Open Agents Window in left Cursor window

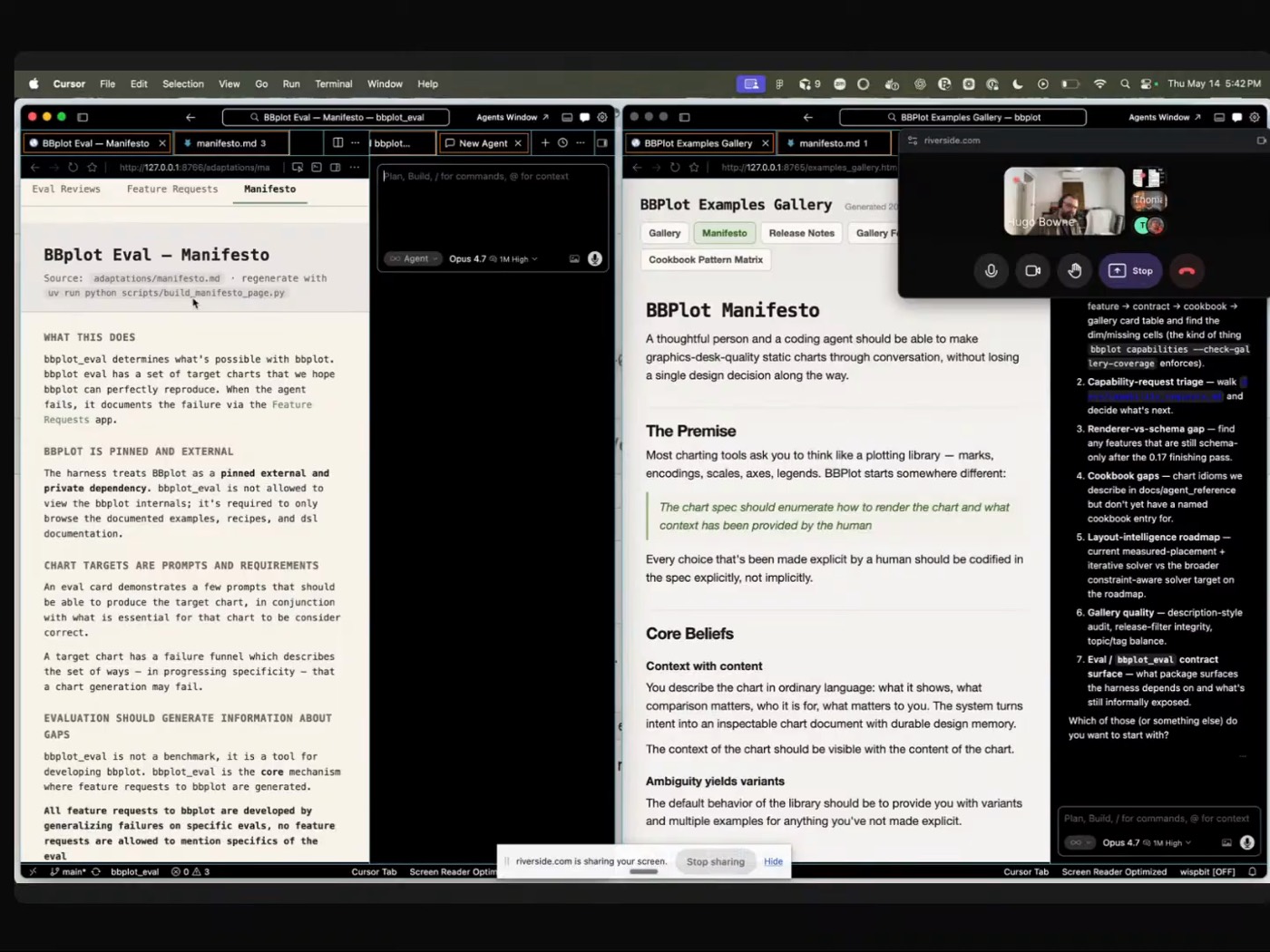pyautogui.click(x=513, y=117)
